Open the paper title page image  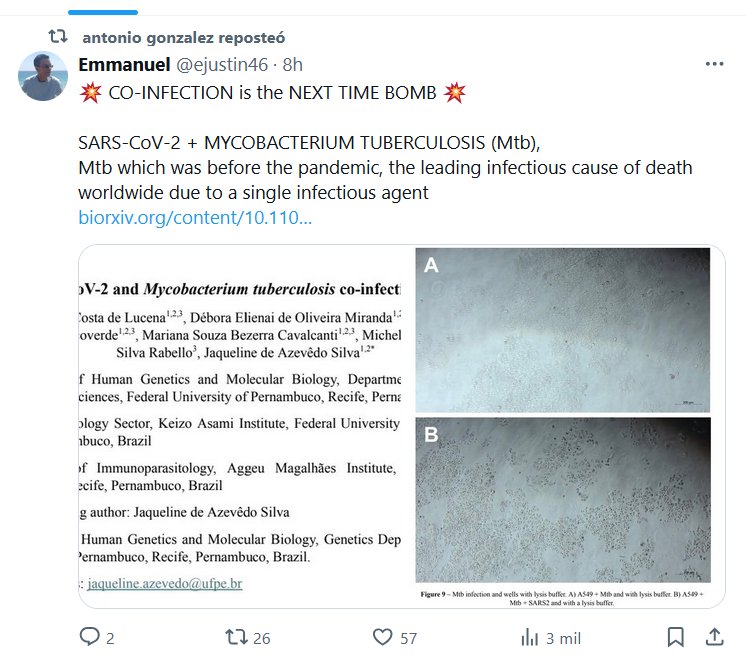click(x=240, y=426)
